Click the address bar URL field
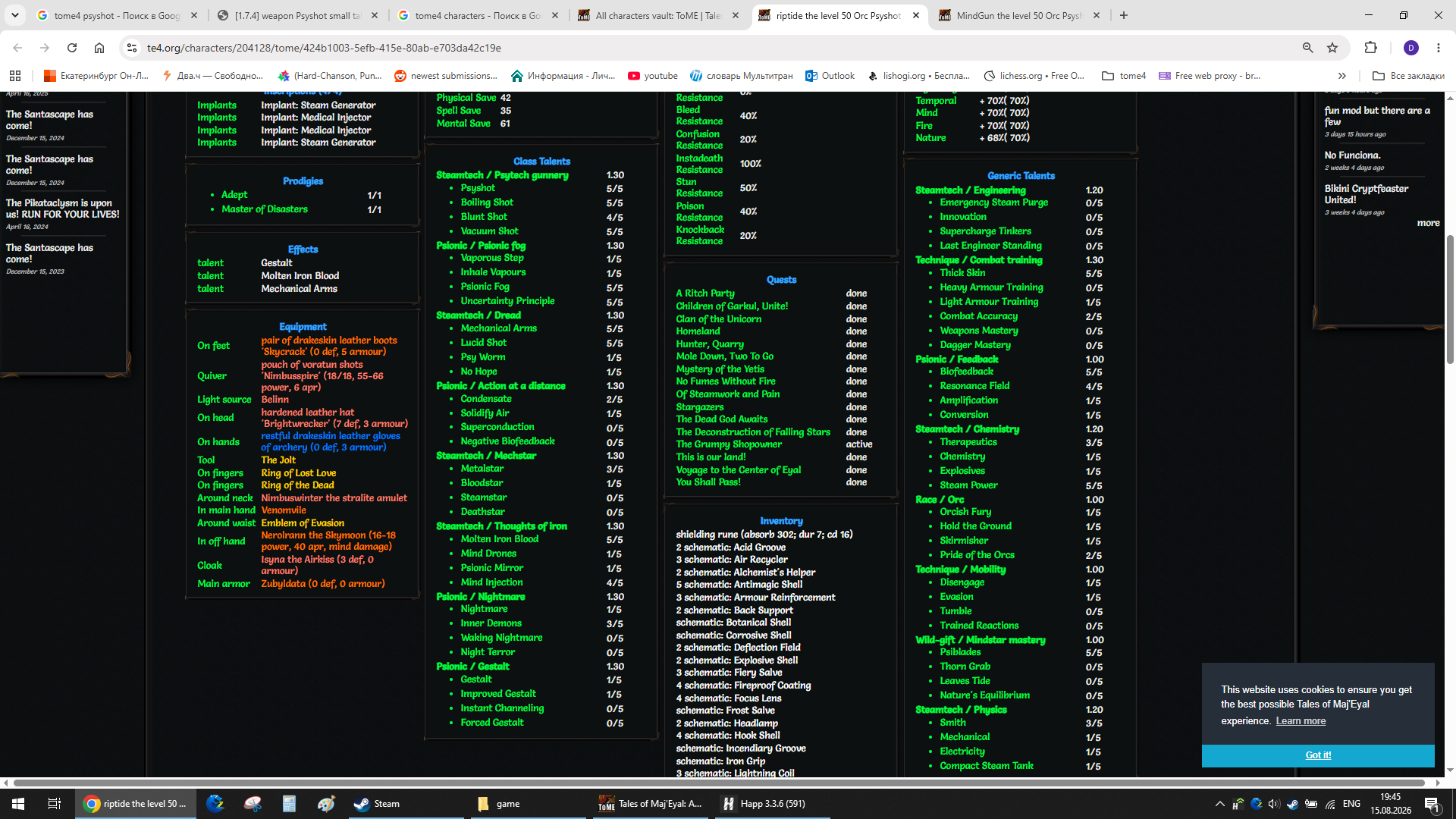Viewport: 1456px width, 819px height. [x=713, y=48]
